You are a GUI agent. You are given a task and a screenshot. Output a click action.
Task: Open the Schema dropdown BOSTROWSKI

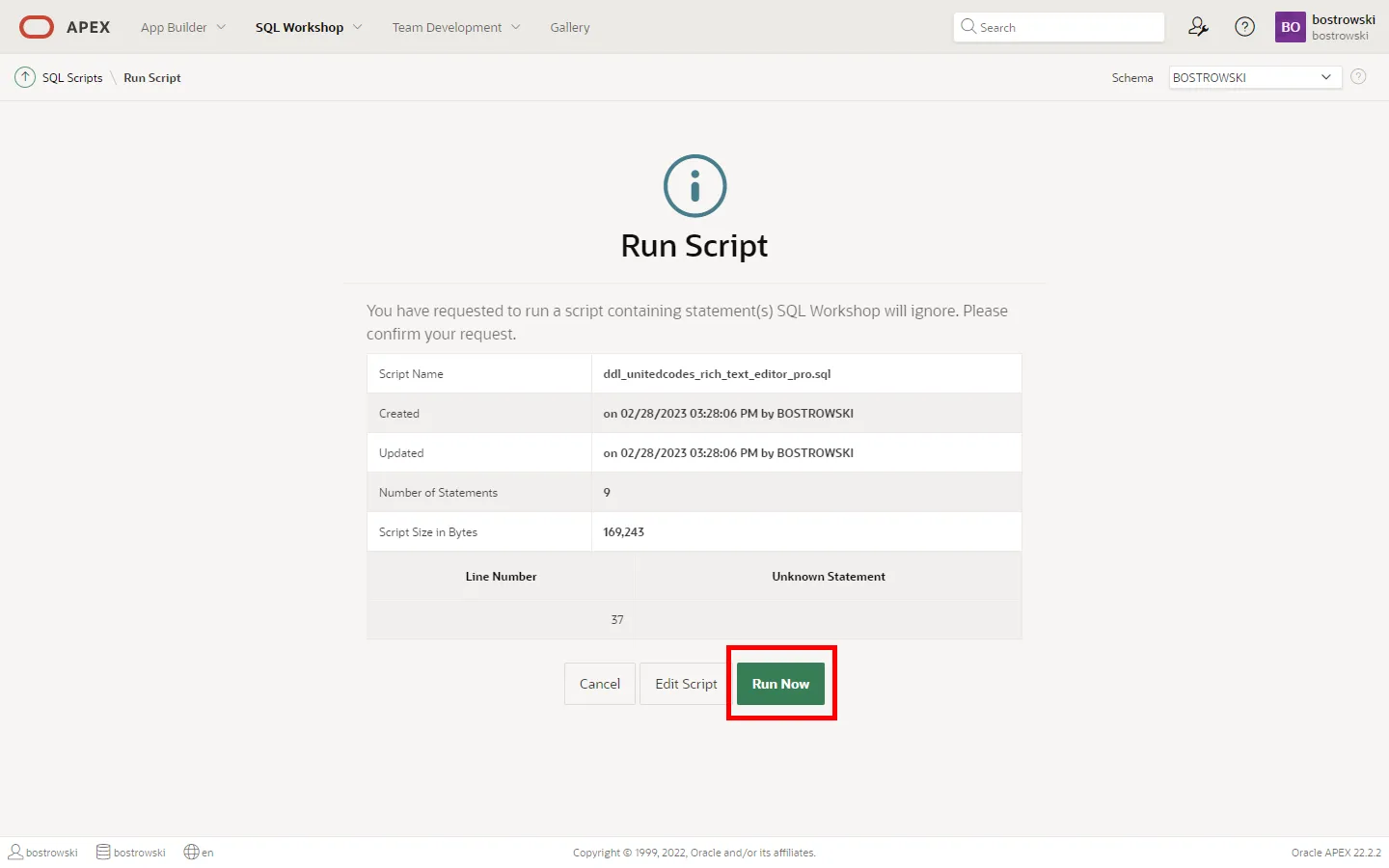(x=1254, y=77)
